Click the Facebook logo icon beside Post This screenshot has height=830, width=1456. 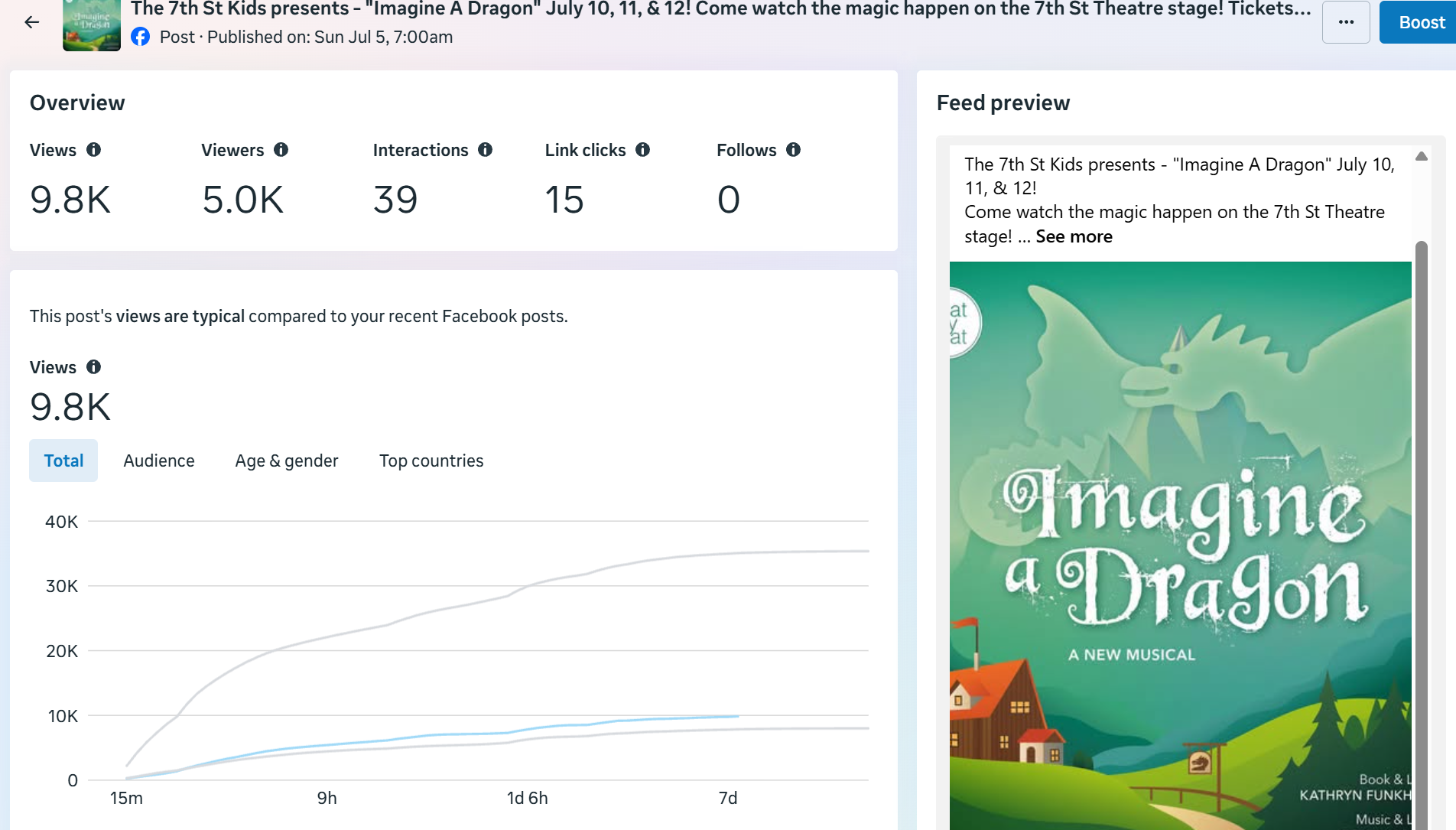tap(140, 37)
